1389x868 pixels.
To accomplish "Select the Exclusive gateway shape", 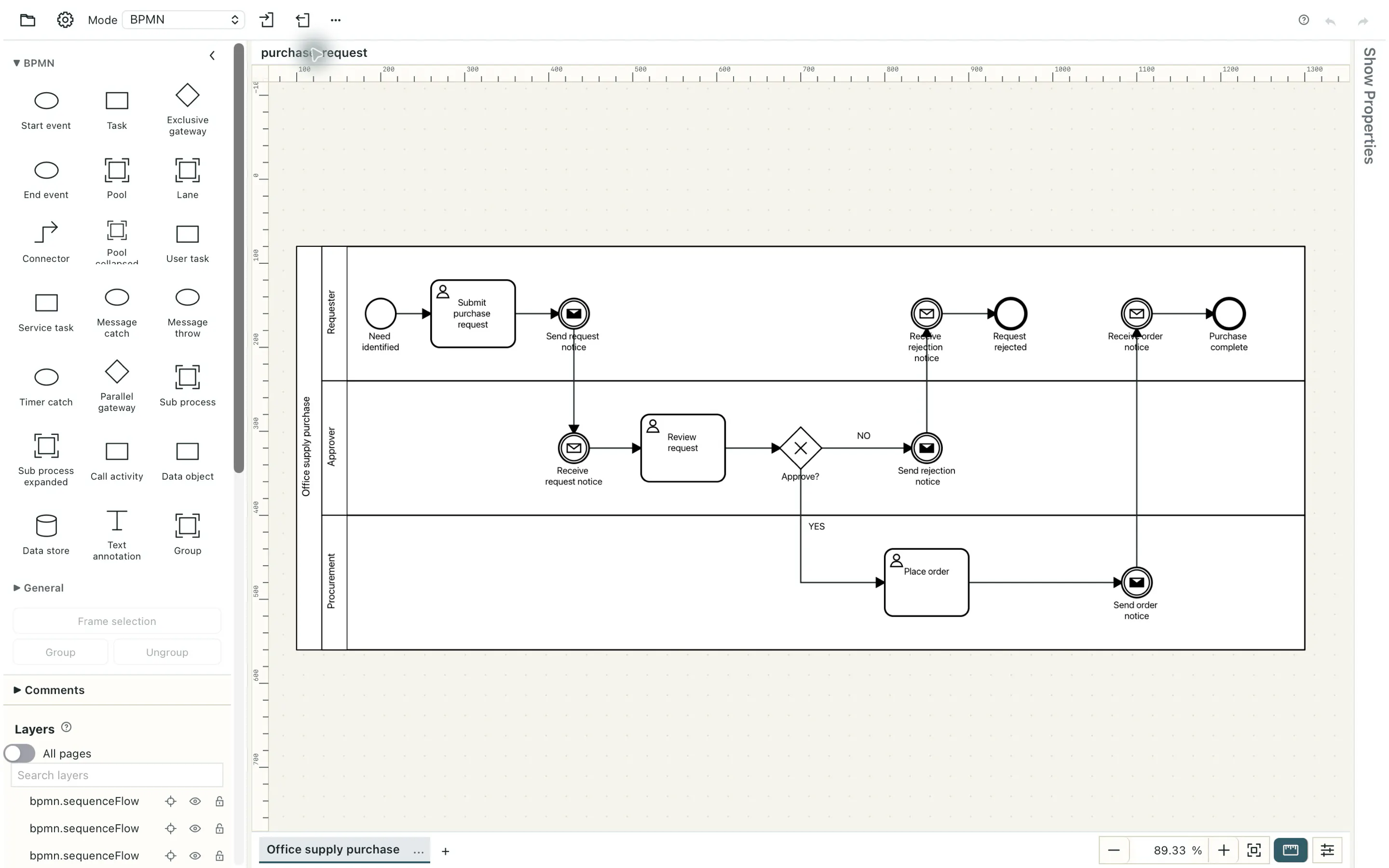I will [187, 109].
